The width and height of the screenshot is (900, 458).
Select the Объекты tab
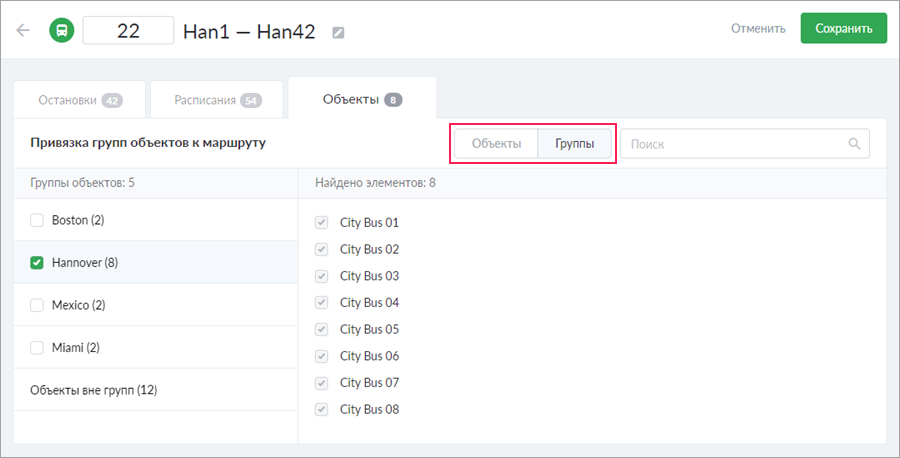(362, 100)
